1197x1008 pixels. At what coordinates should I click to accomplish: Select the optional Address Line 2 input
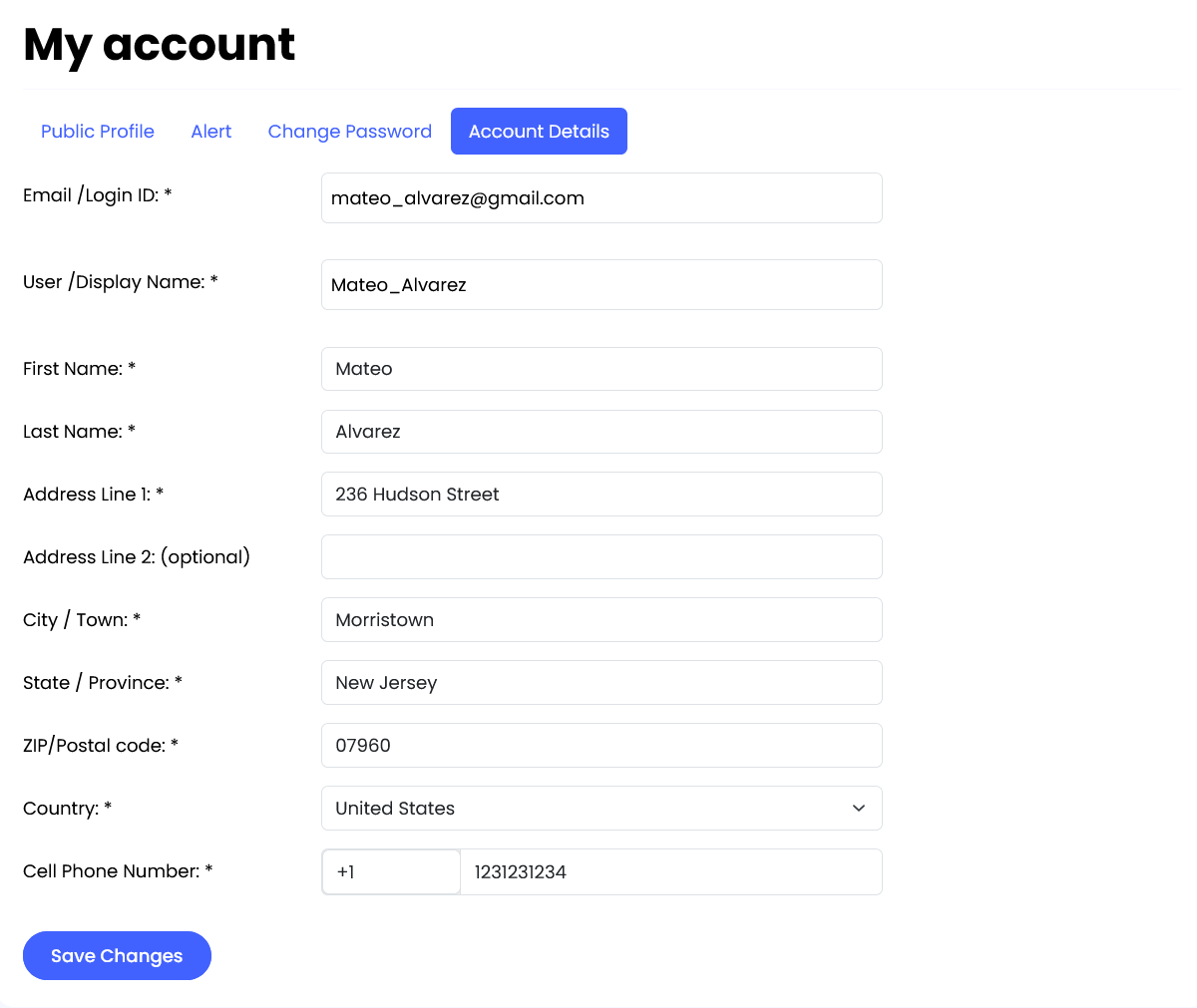point(600,556)
